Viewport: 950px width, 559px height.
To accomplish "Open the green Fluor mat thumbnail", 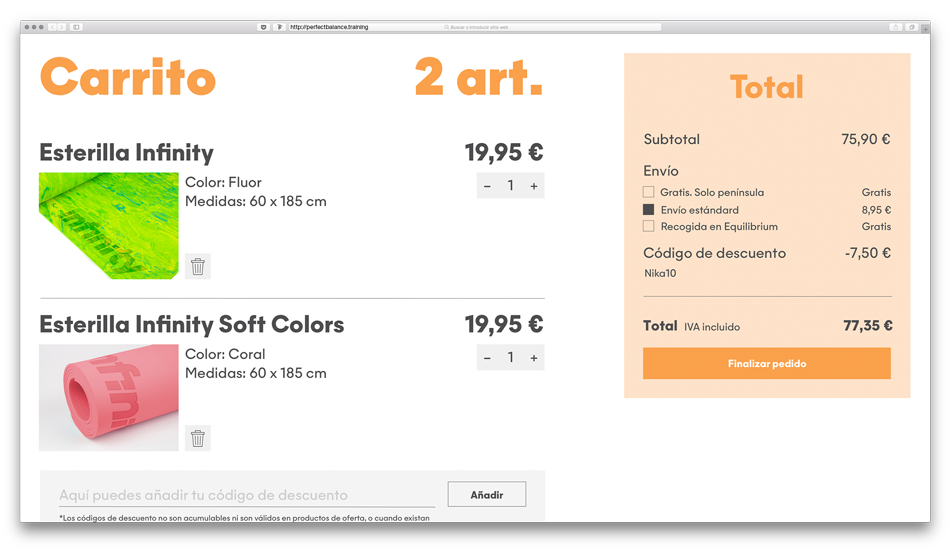I will click(109, 225).
